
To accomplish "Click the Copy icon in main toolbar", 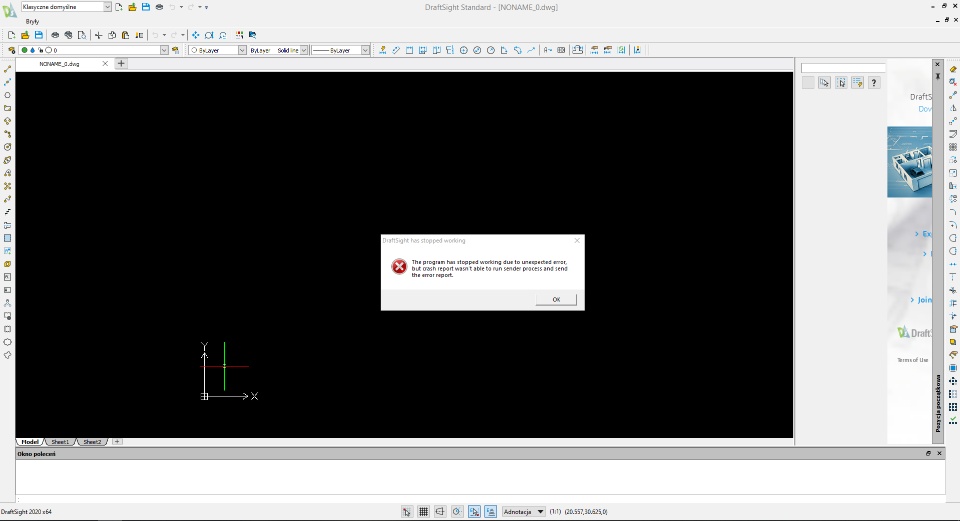I will click(112, 35).
